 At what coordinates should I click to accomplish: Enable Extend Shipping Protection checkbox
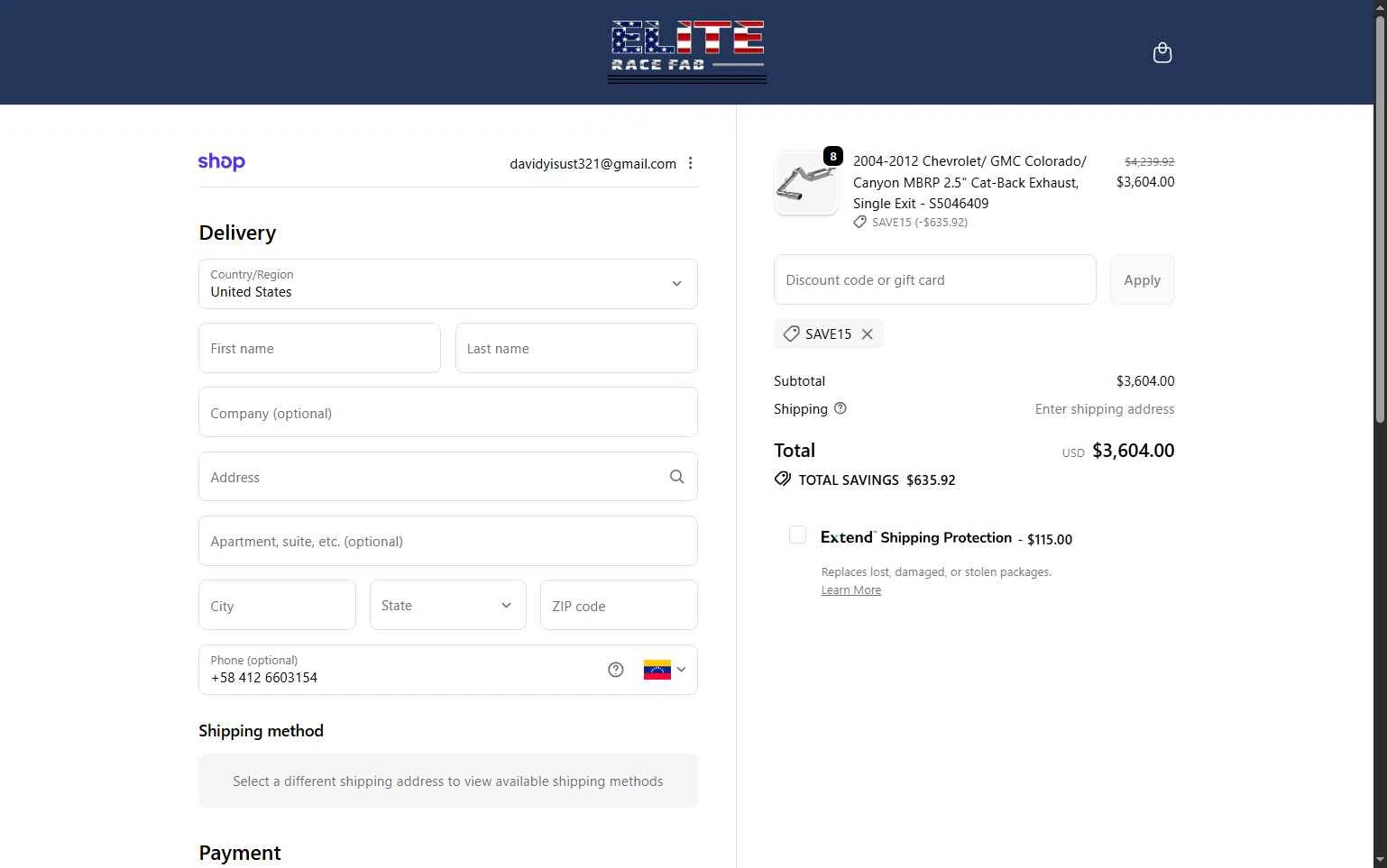[x=797, y=535]
